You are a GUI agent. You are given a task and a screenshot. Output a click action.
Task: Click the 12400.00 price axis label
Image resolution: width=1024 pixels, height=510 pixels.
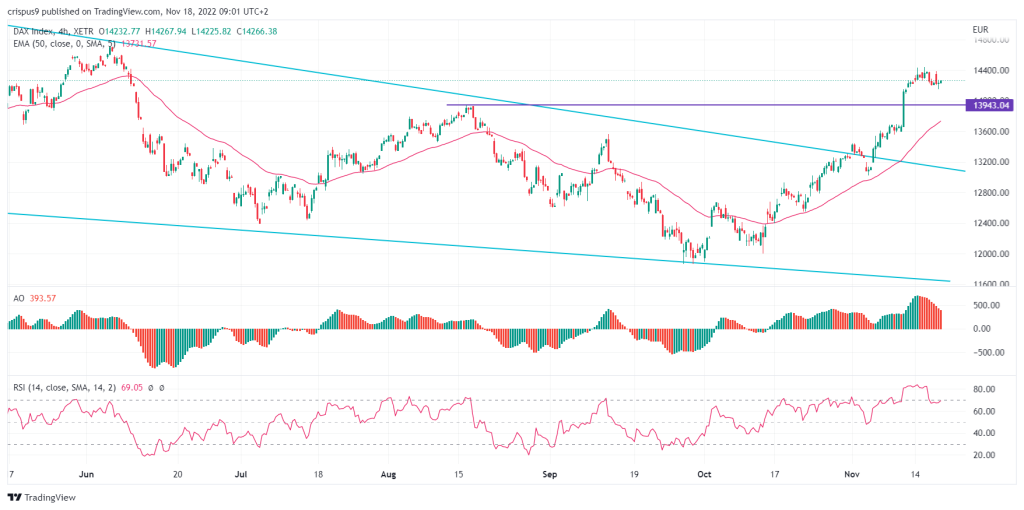991,223
